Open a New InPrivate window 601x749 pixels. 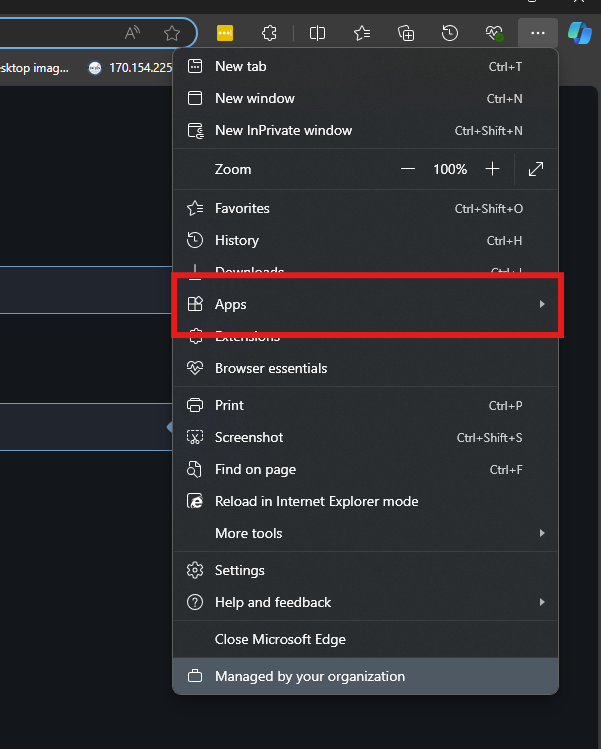point(365,130)
